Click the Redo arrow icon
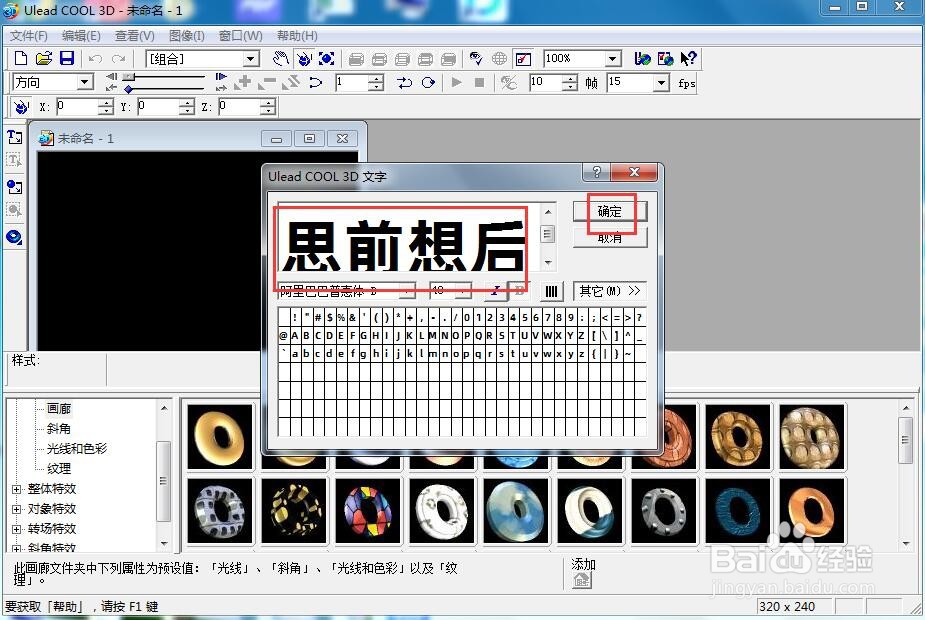925x620 pixels. (x=119, y=59)
